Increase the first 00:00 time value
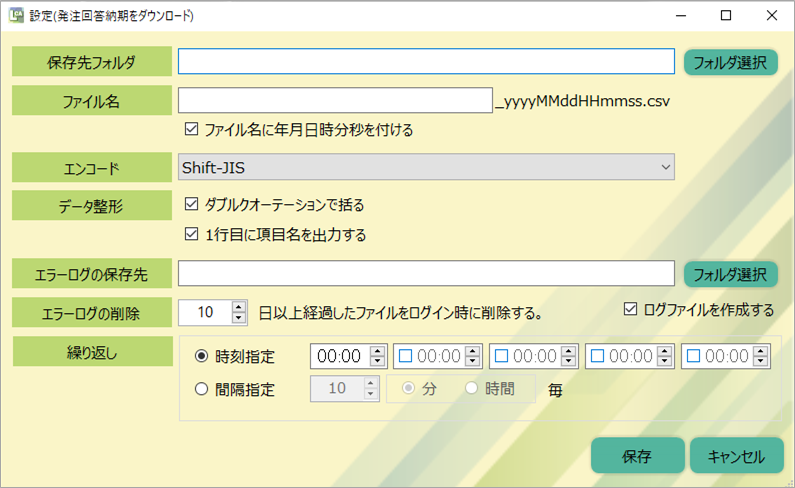Screen dimensions: 795x488 pyautogui.click(x=377, y=351)
